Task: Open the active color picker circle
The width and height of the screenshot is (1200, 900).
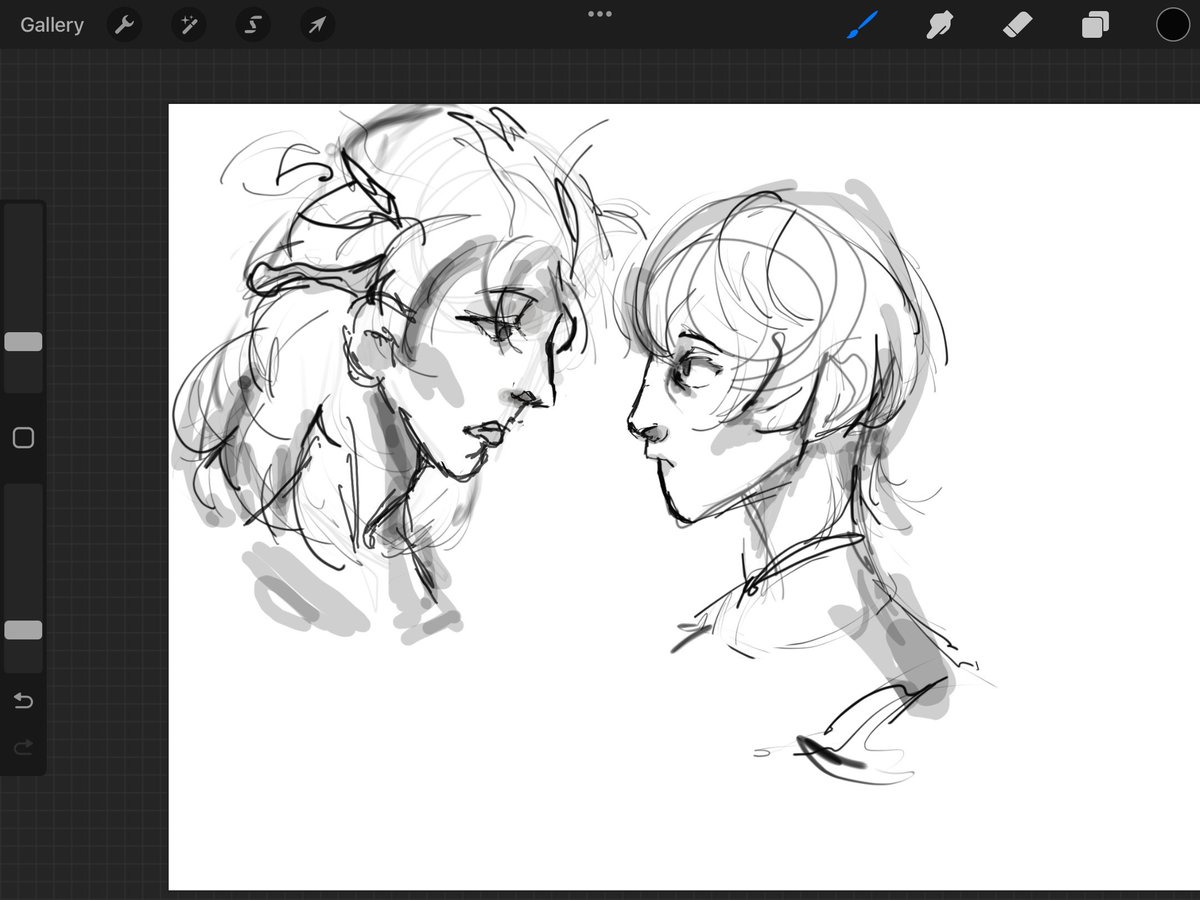Action: pos(1172,25)
